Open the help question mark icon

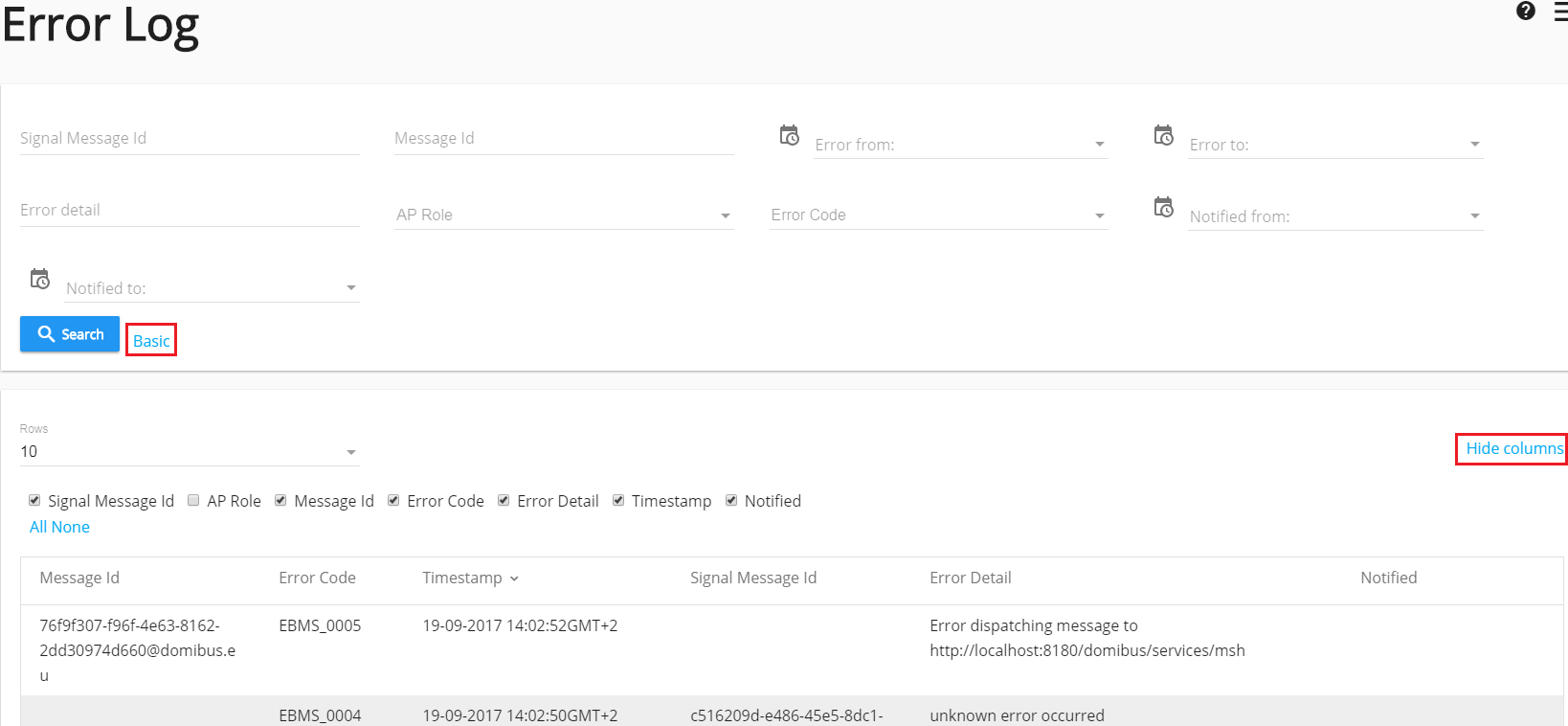[x=1526, y=11]
